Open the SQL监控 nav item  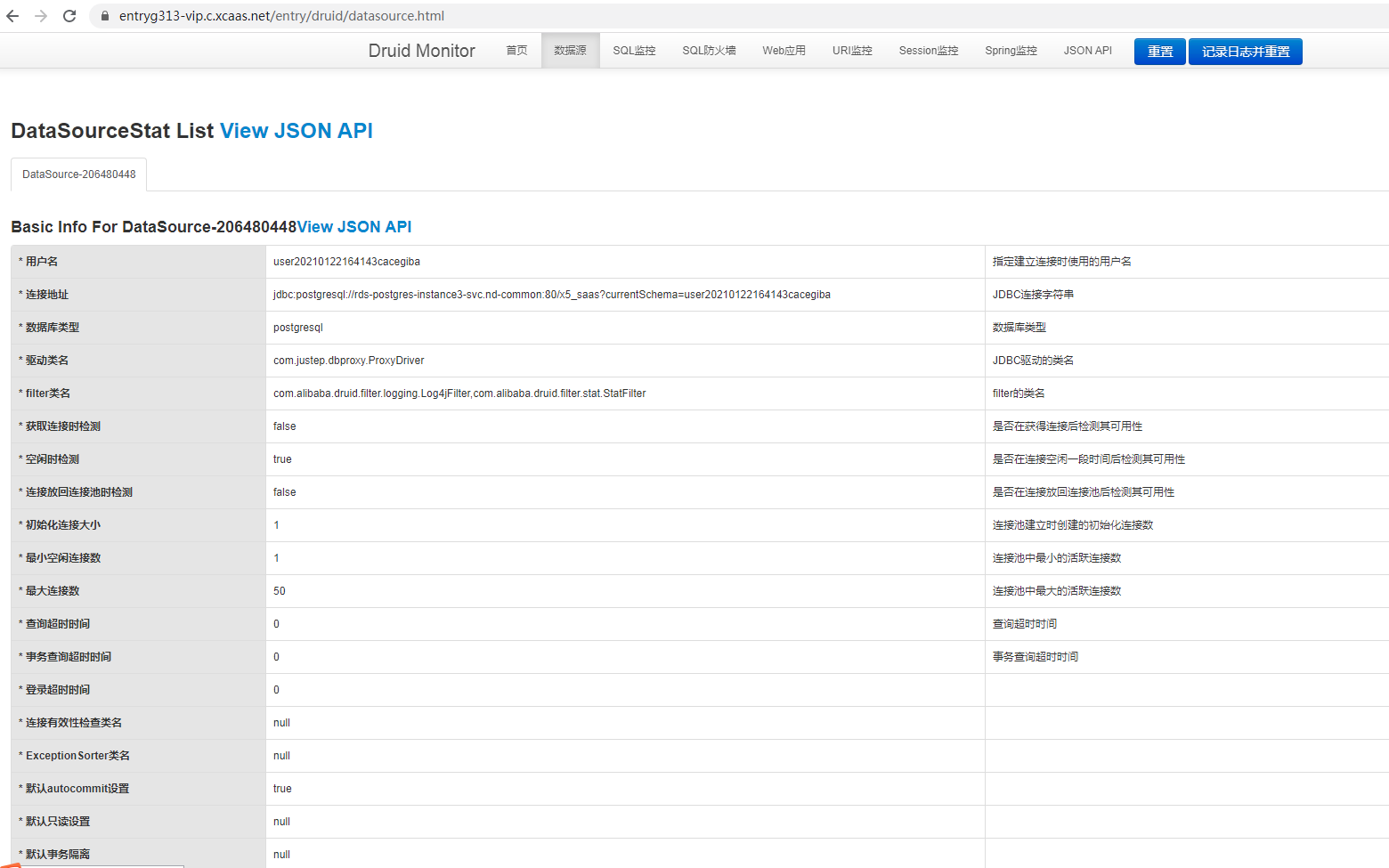tap(634, 51)
